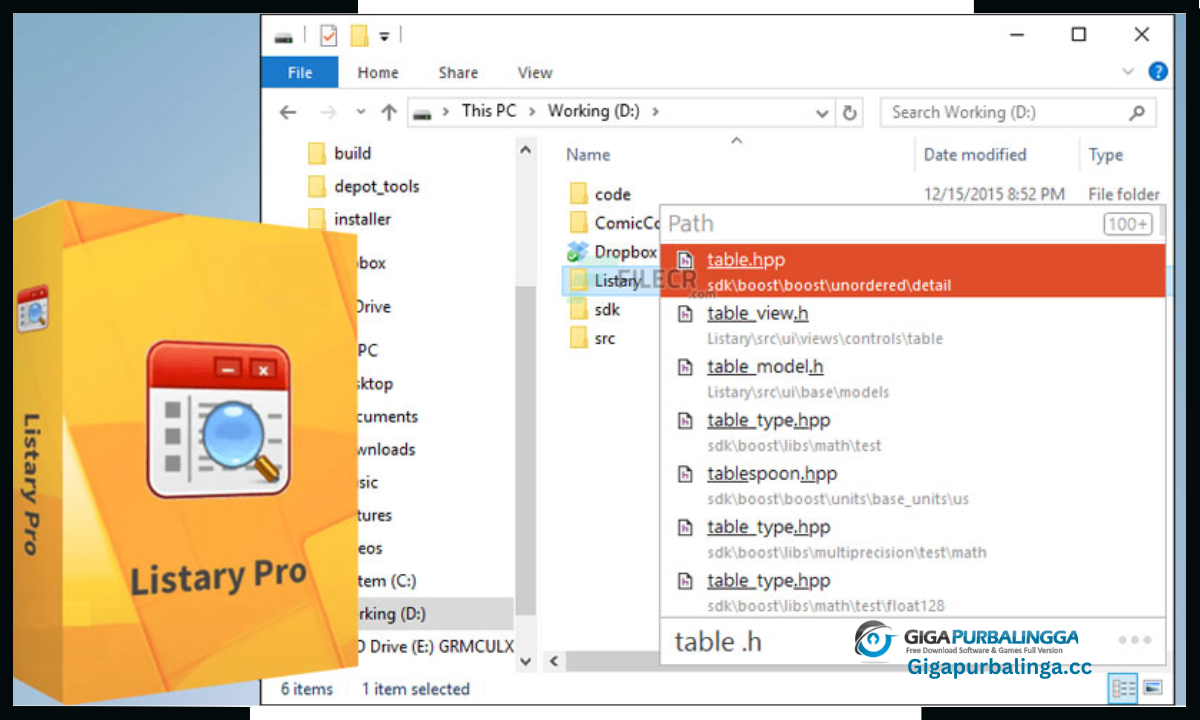This screenshot has height=720, width=1200.
Task: Click 'This PC' in the address bar
Action: (x=489, y=111)
